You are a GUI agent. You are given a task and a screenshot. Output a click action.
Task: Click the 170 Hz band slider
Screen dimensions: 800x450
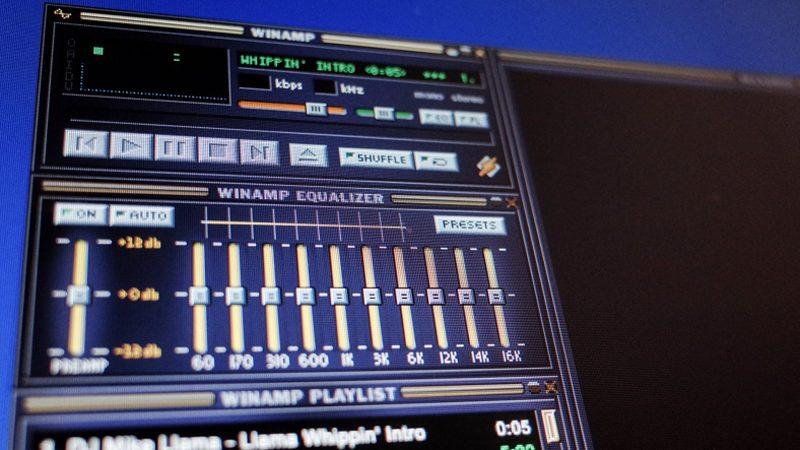click(235, 296)
